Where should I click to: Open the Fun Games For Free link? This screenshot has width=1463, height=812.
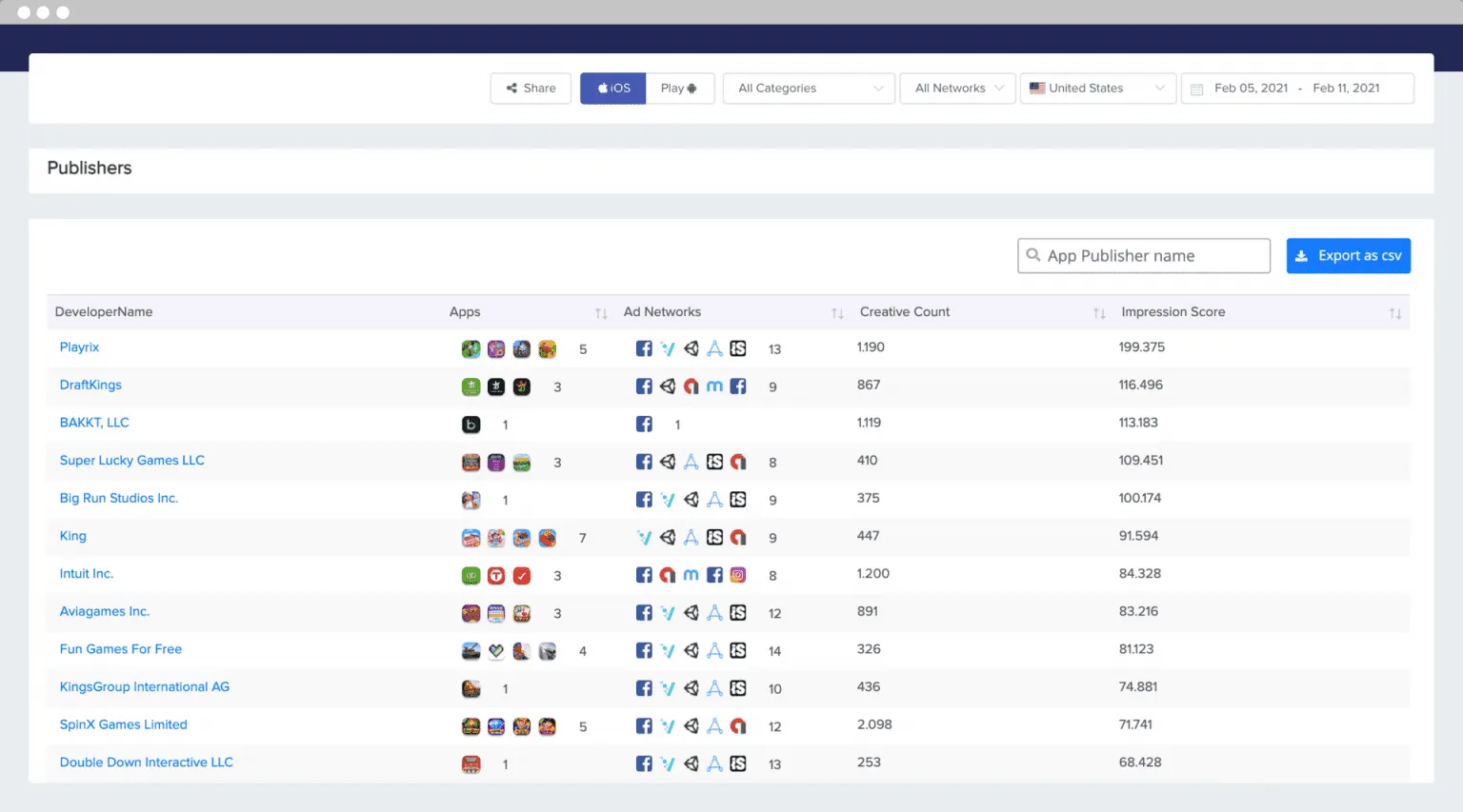121,649
